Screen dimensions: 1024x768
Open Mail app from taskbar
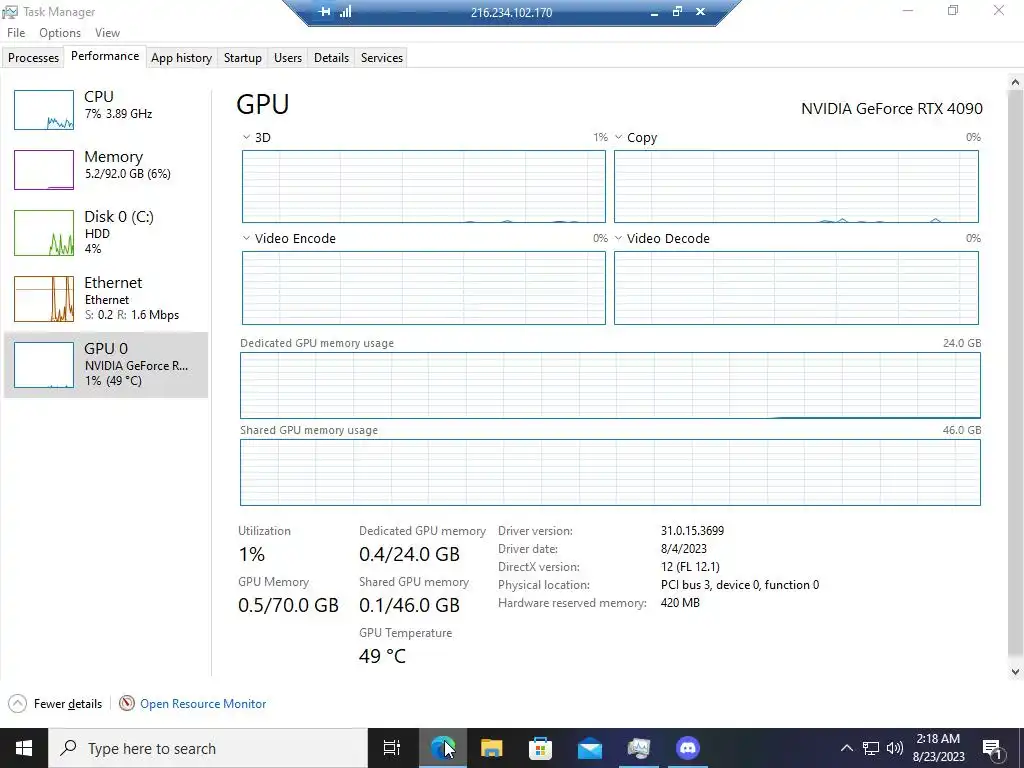click(589, 748)
